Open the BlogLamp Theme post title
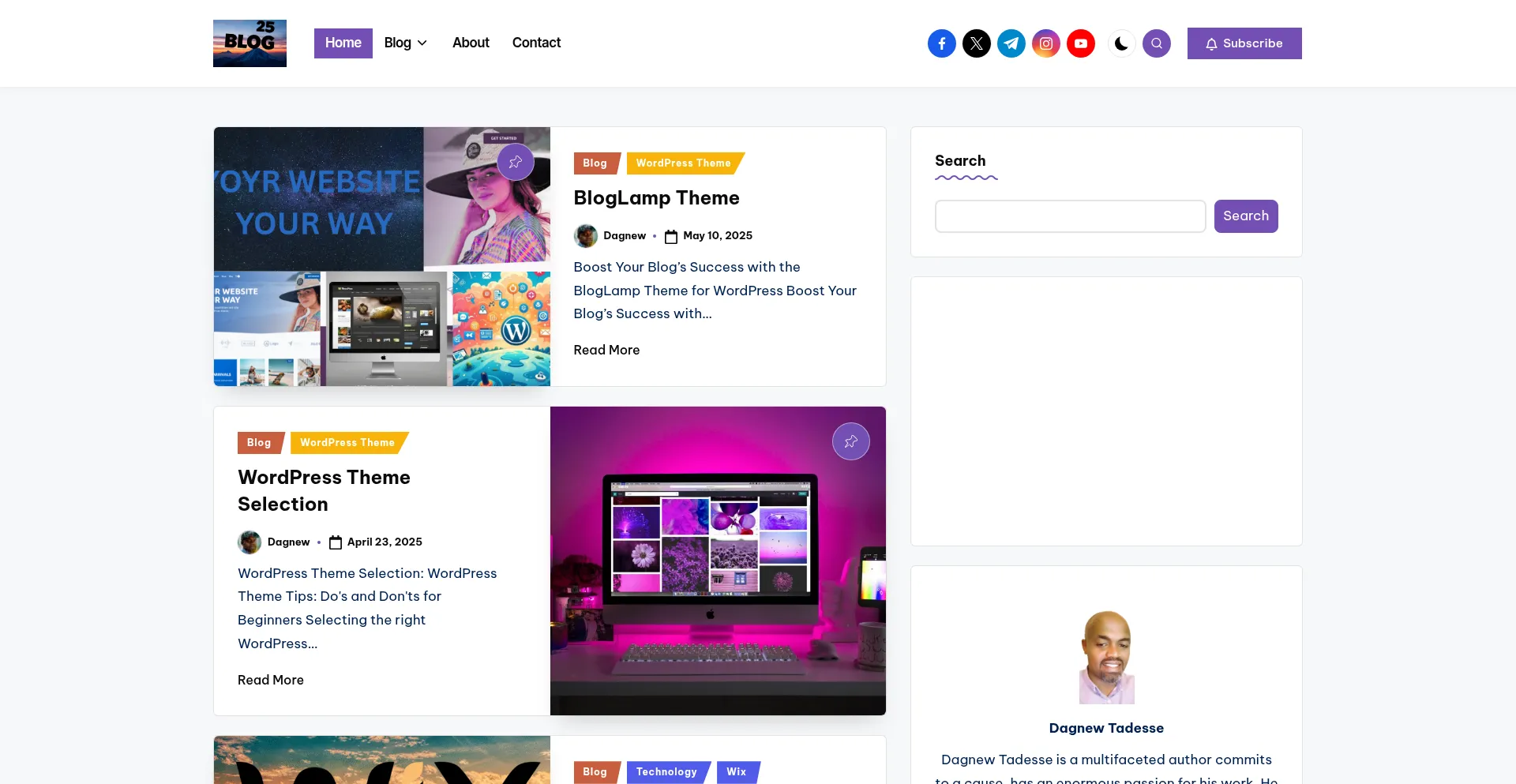This screenshot has height=784, width=1516. pyautogui.click(x=656, y=198)
